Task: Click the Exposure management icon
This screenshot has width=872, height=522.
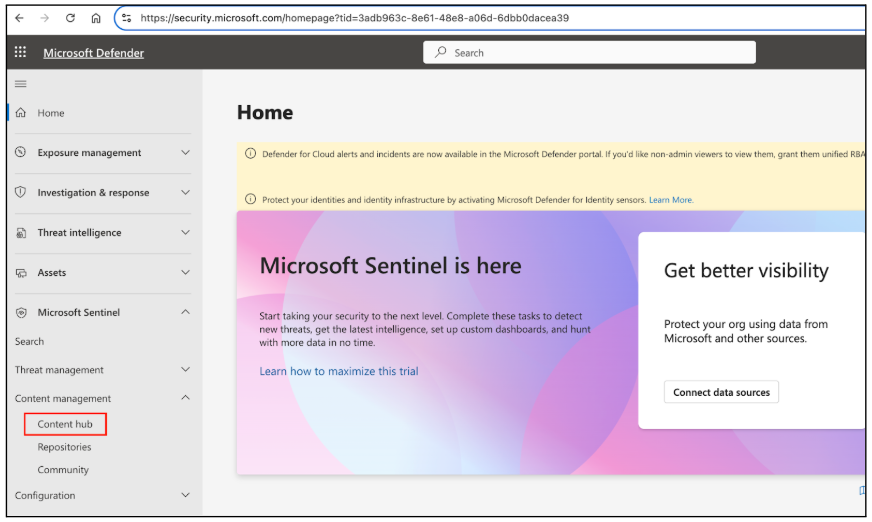Action: pyautogui.click(x=21, y=153)
